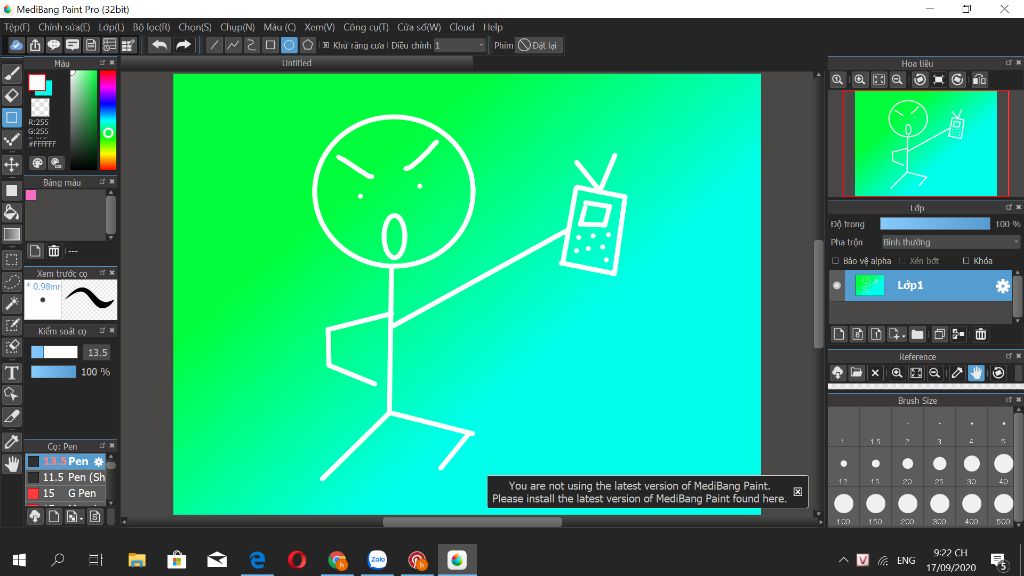Open the Lớp(L) menu
Image resolution: width=1024 pixels, height=576 pixels.
(x=111, y=27)
